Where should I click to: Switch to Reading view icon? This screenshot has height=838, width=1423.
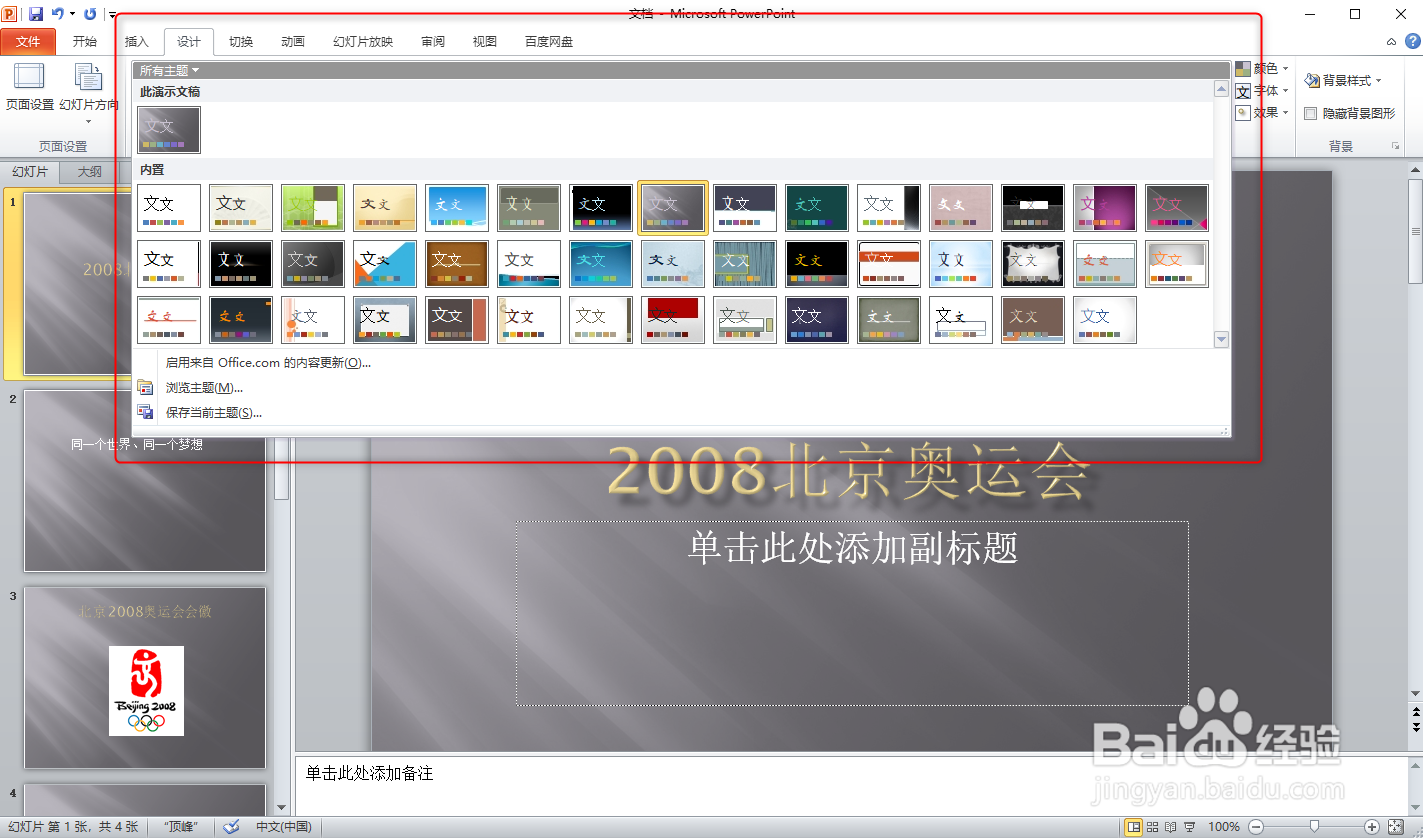click(x=1173, y=827)
